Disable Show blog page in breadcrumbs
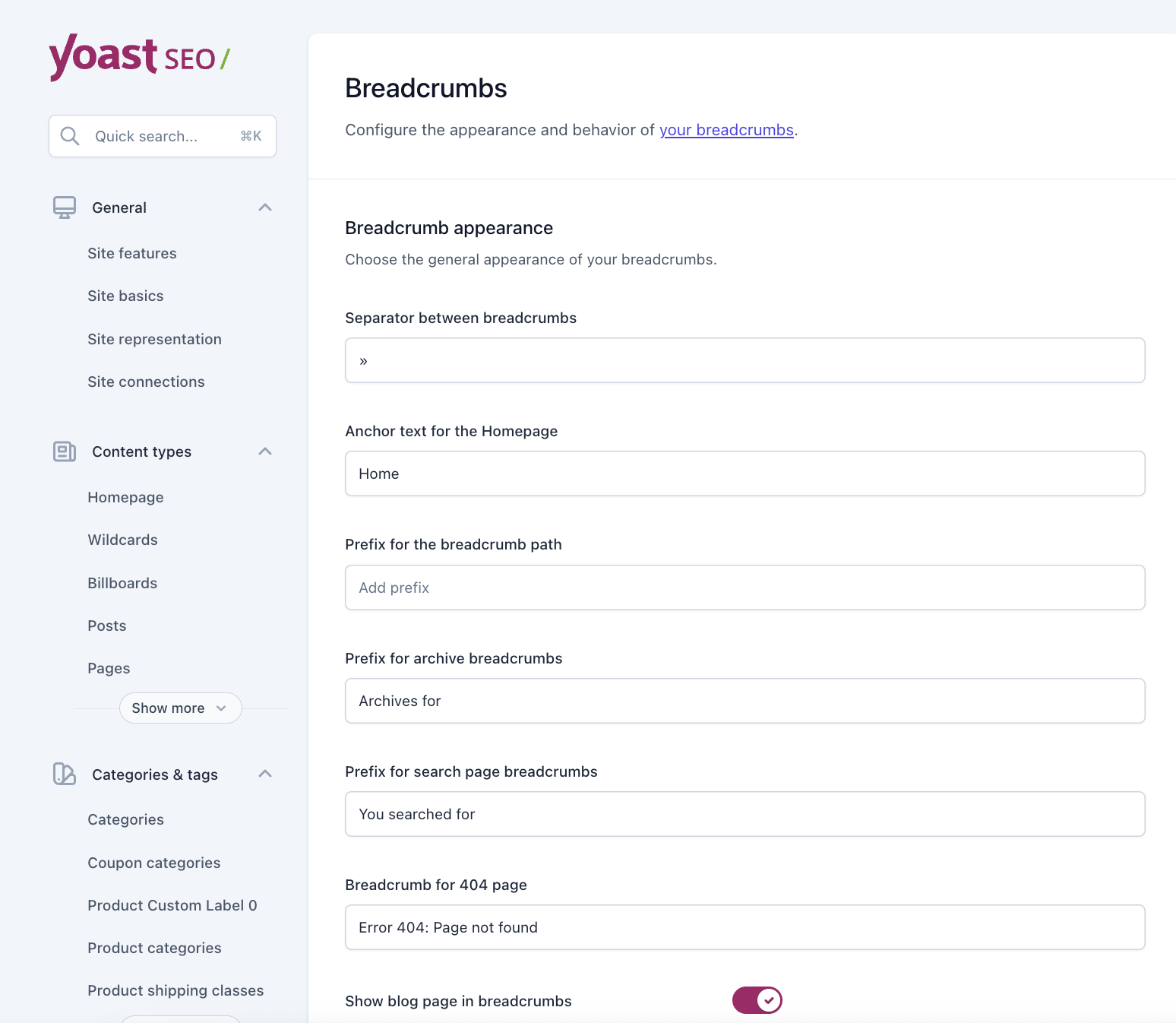Viewport: 1176px width, 1023px height. point(757,1000)
